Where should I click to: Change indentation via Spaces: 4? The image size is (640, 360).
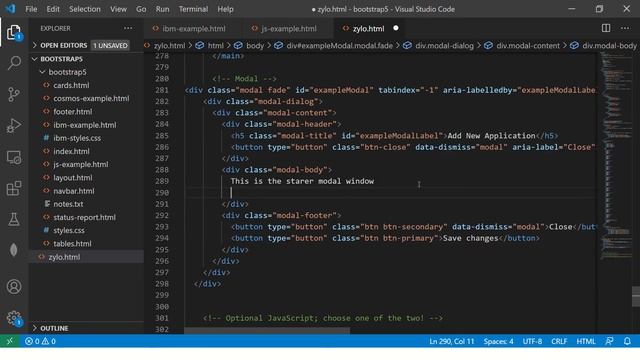pyautogui.click(x=498, y=341)
